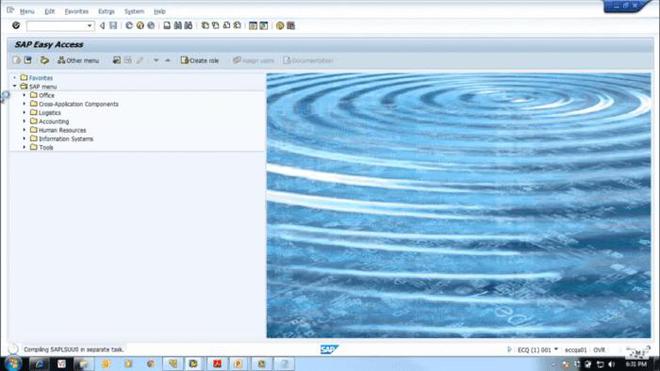Click the window control menu icon left of Menu
This screenshot has width=660, height=371.
(x=10, y=10)
